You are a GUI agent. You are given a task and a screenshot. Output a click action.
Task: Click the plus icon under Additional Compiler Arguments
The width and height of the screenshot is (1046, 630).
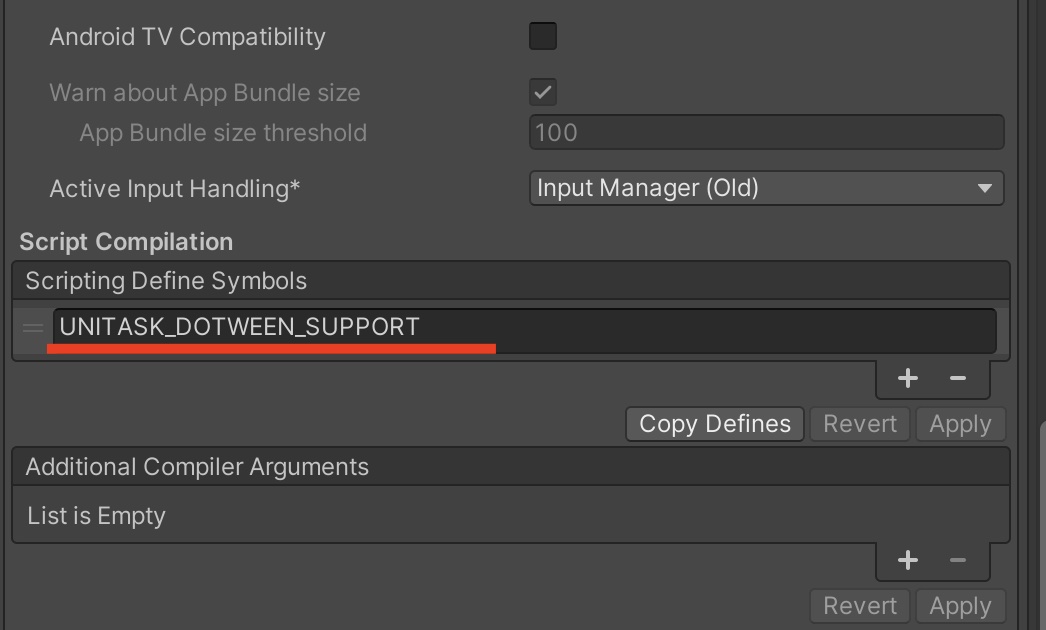pos(907,560)
